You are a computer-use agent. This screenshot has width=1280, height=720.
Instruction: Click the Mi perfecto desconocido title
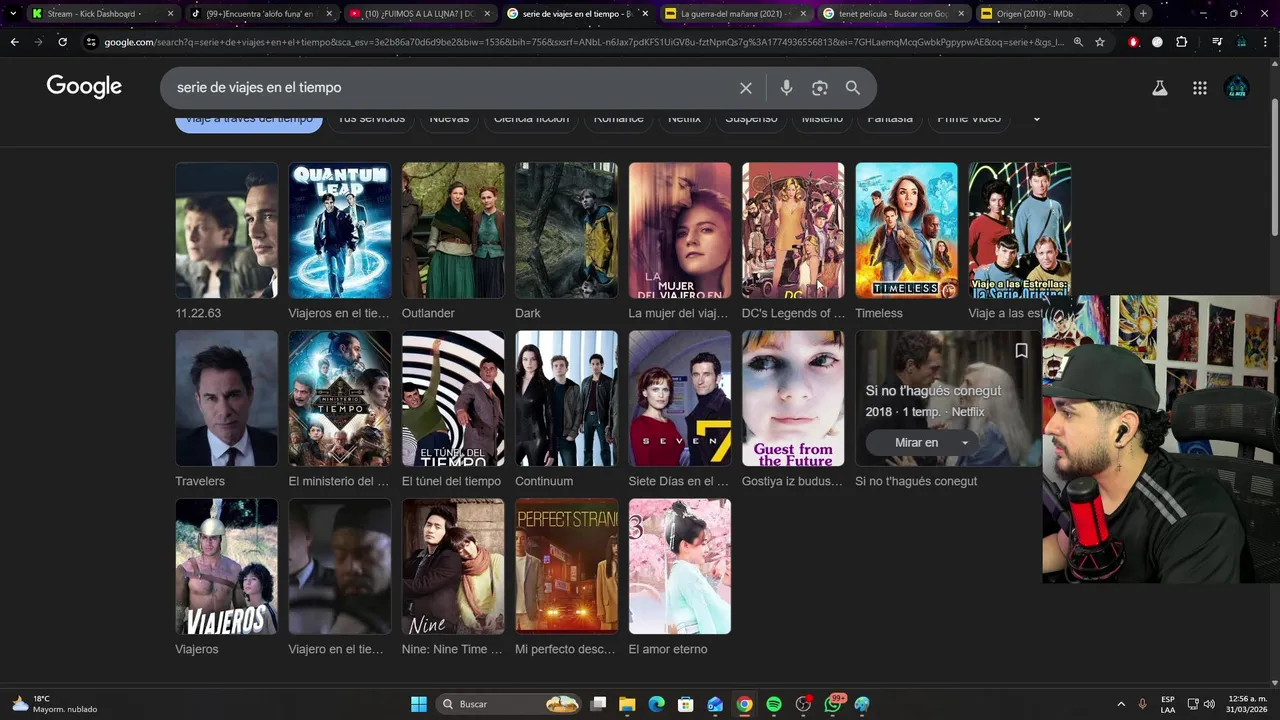(565, 649)
